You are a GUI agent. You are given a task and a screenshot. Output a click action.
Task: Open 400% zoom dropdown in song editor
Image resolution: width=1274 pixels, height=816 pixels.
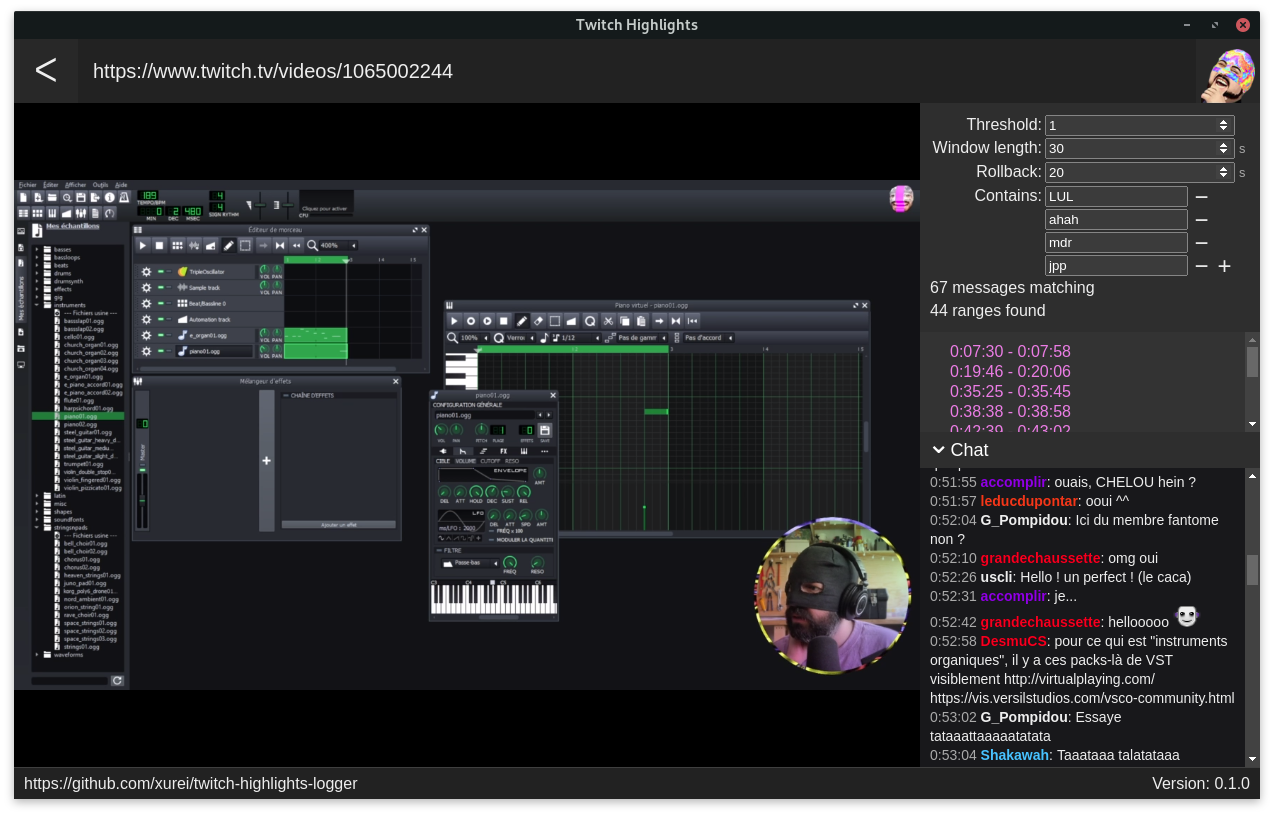pyautogui.click(x=337, y=245)
